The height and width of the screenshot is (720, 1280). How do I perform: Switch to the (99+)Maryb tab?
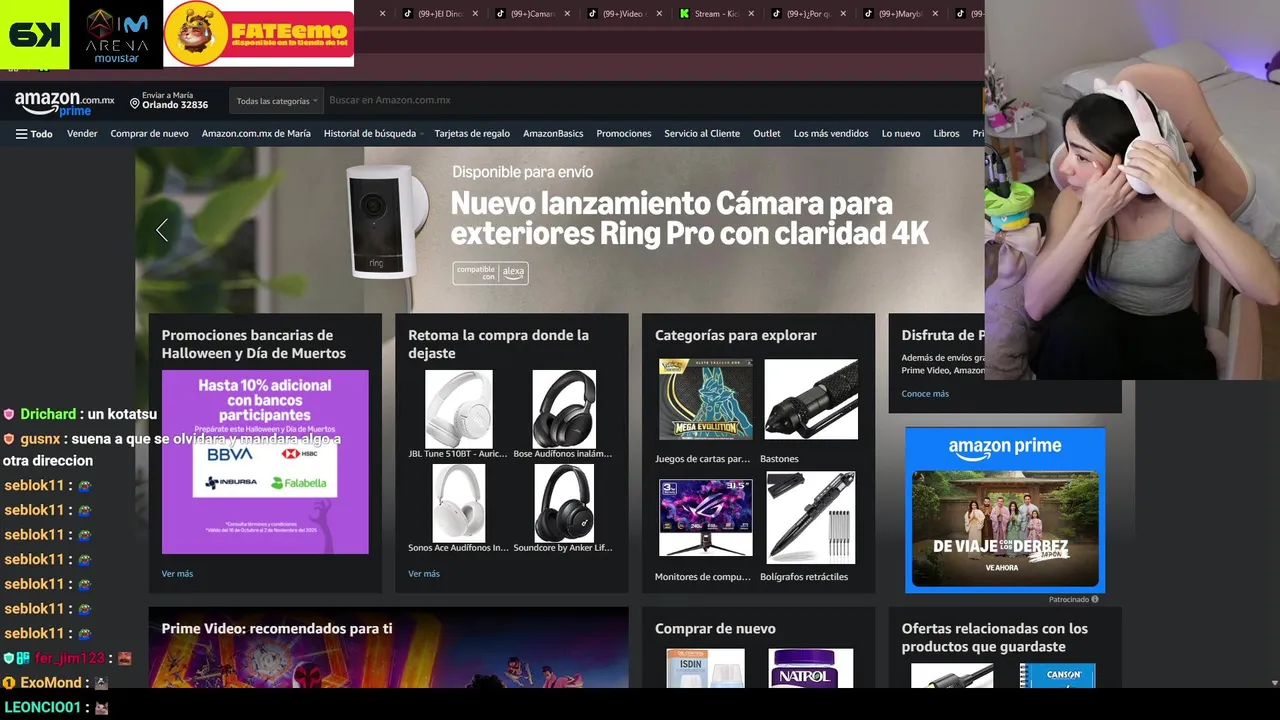pyautogui.click(x=900, y=14)
